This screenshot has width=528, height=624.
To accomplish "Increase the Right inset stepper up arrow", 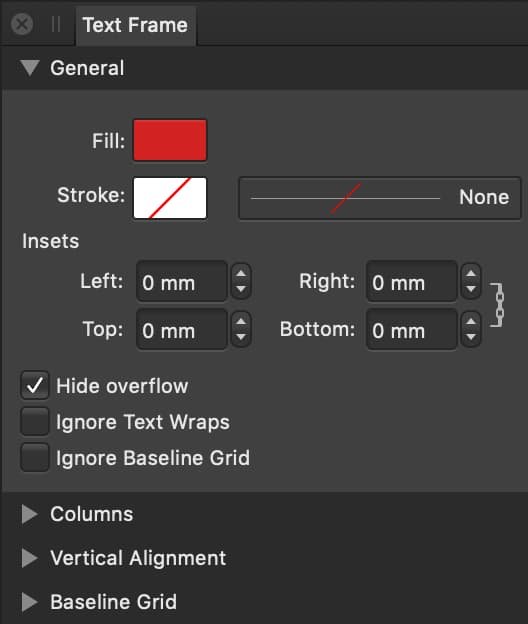I will click(x=471, y=274).
